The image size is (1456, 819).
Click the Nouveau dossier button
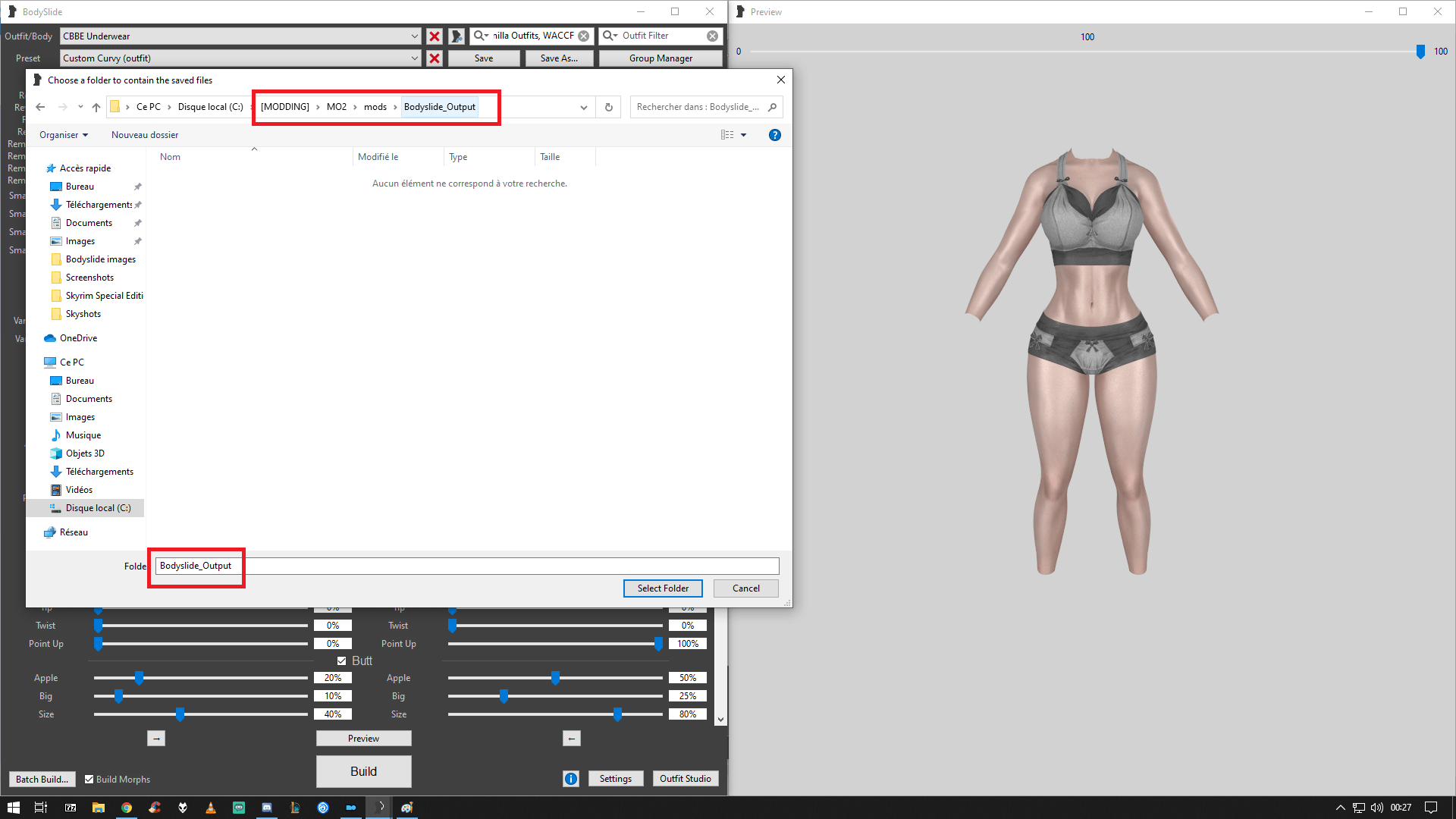(x=145, y=135)
